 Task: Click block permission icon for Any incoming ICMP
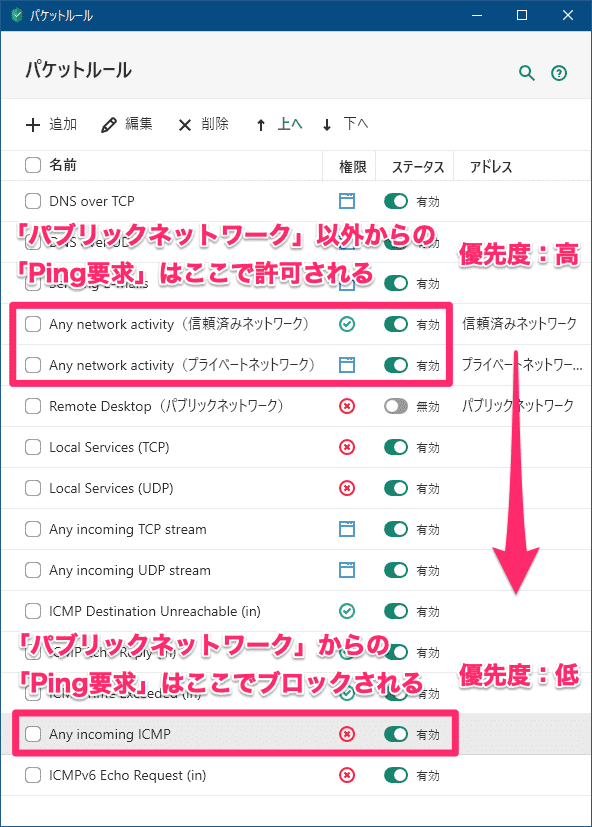347,734
